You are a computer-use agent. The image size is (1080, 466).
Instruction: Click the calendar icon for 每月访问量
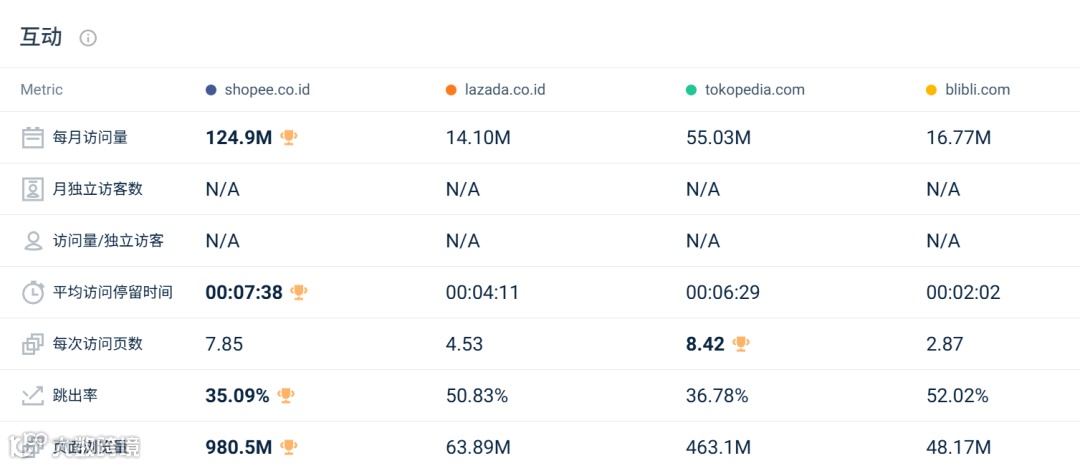click(x=33, y=138)
